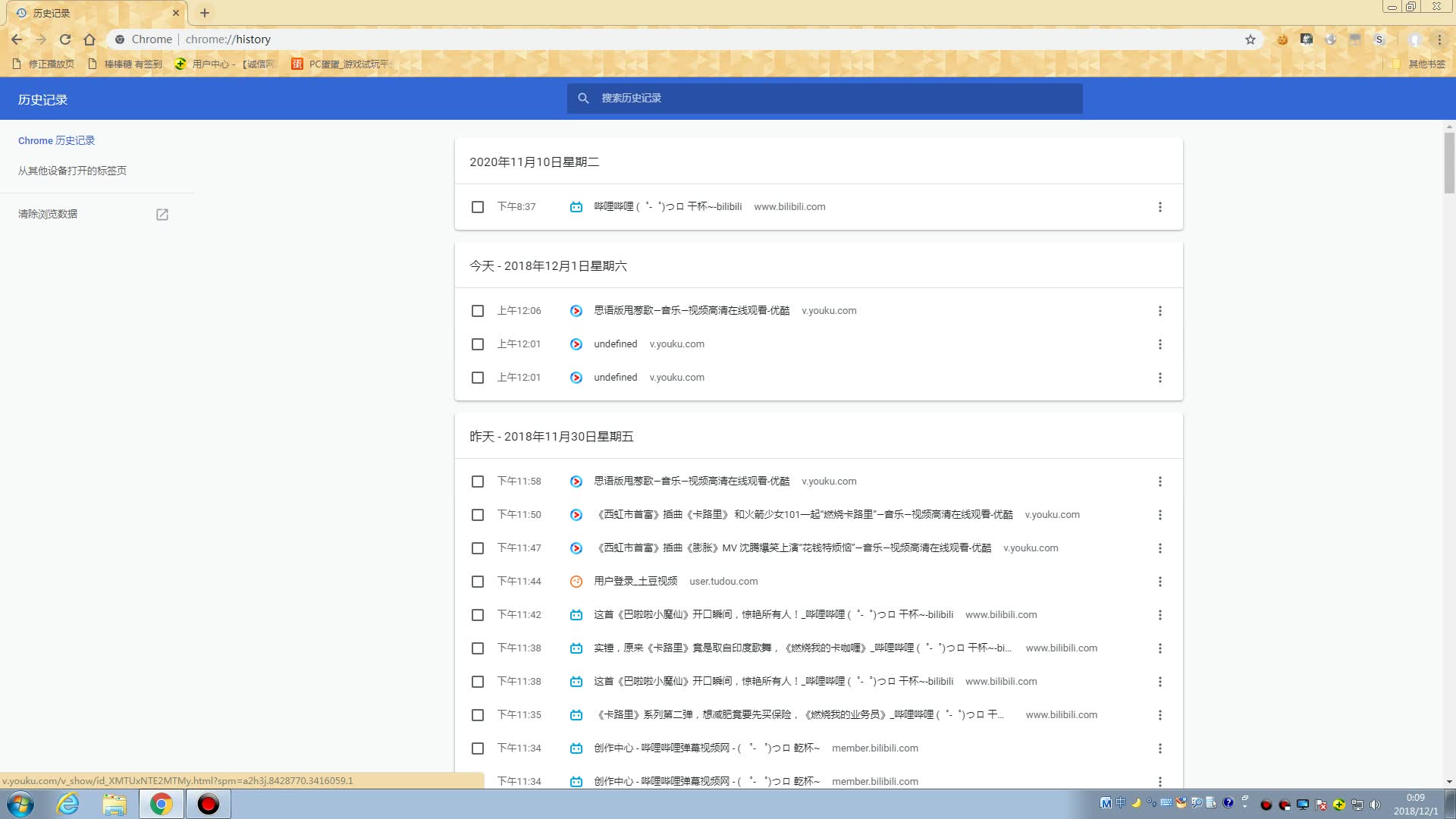Check the box for the 下午8:37 bilibili entry

tap(478, 207)
